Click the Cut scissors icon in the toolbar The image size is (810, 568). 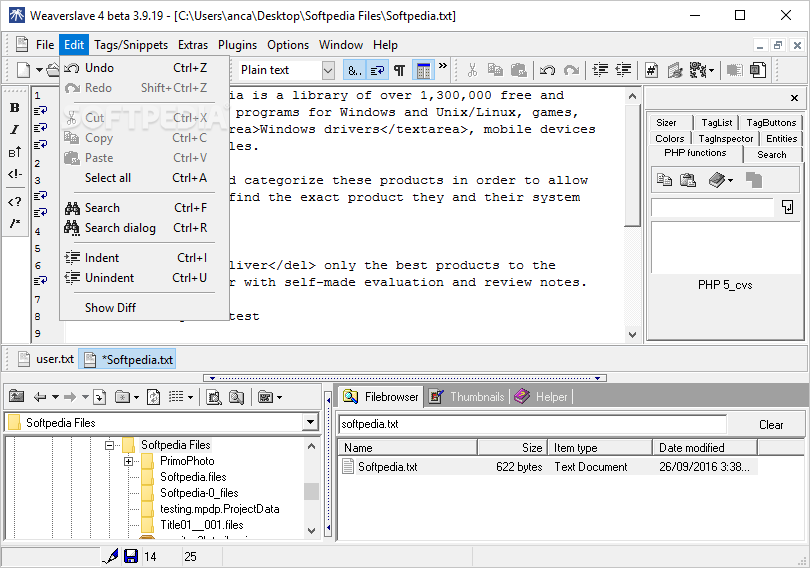click(472, 70)
